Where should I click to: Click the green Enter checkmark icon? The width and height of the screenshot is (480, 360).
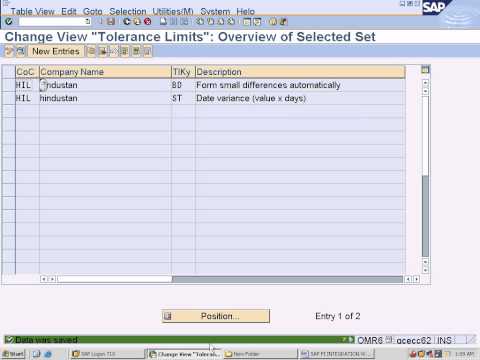pyautogui.click(x=9, y=22)
